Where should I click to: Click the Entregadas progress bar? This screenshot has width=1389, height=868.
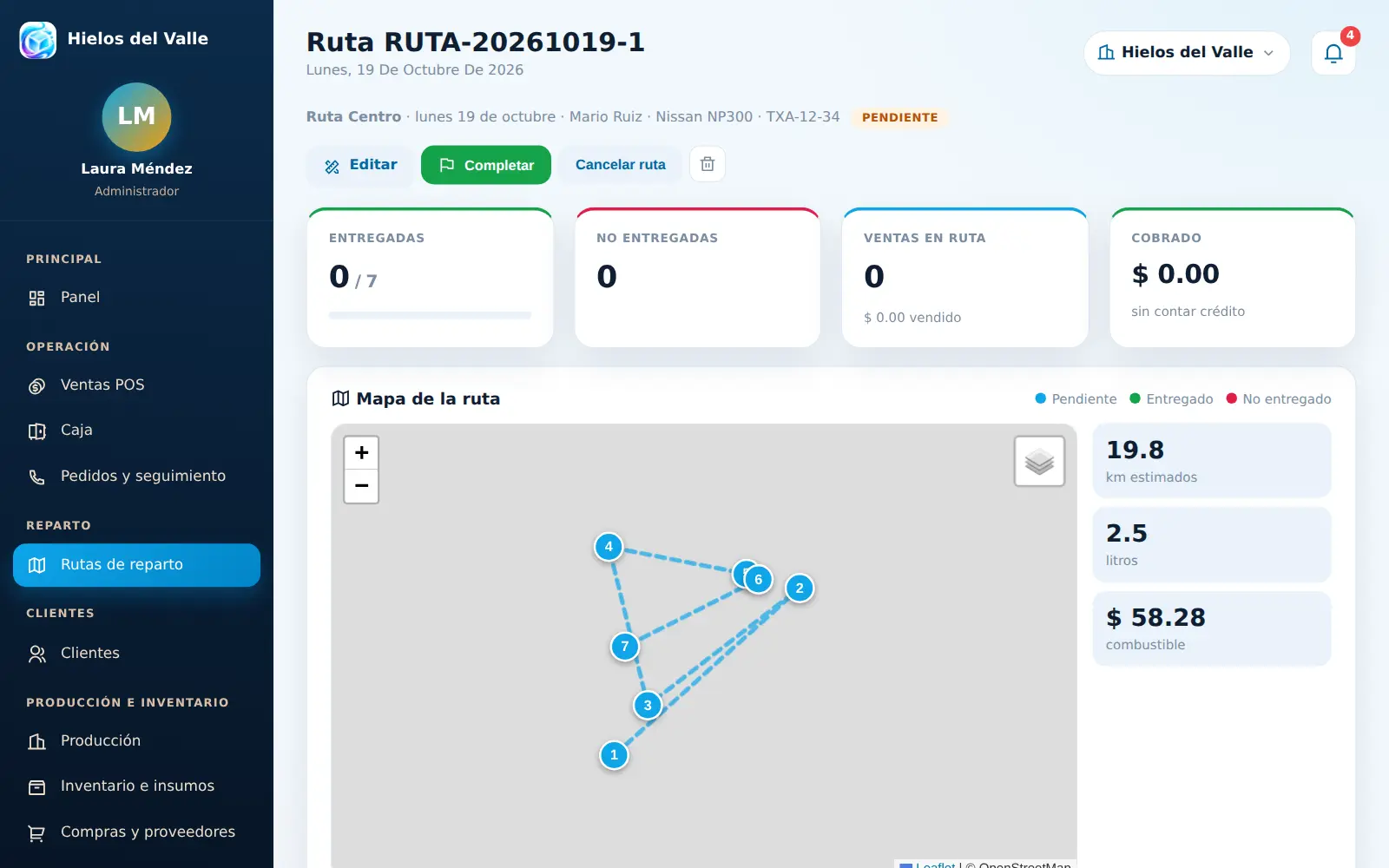[430, 315]
